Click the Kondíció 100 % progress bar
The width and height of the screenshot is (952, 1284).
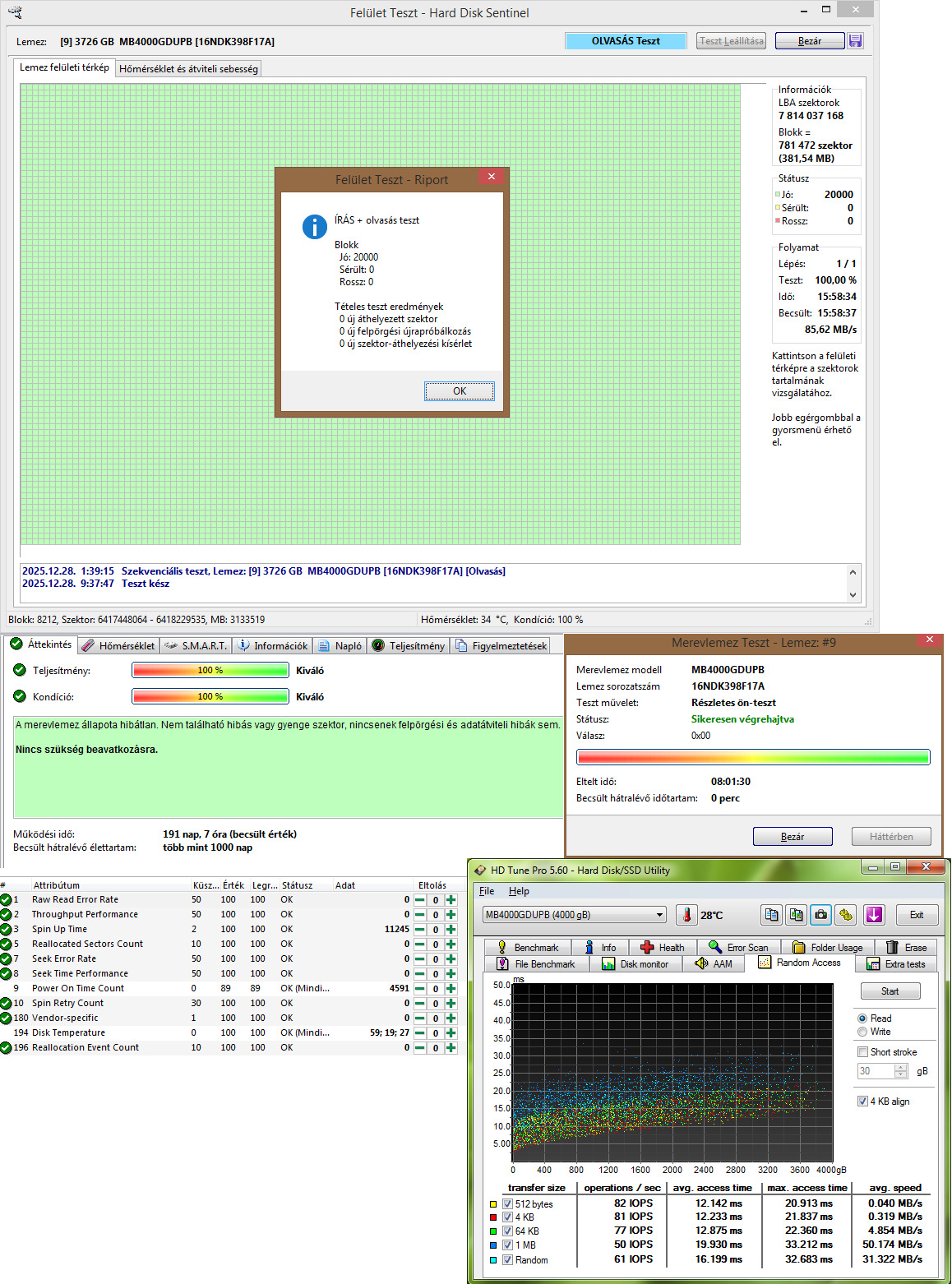[x=210, y=696]
